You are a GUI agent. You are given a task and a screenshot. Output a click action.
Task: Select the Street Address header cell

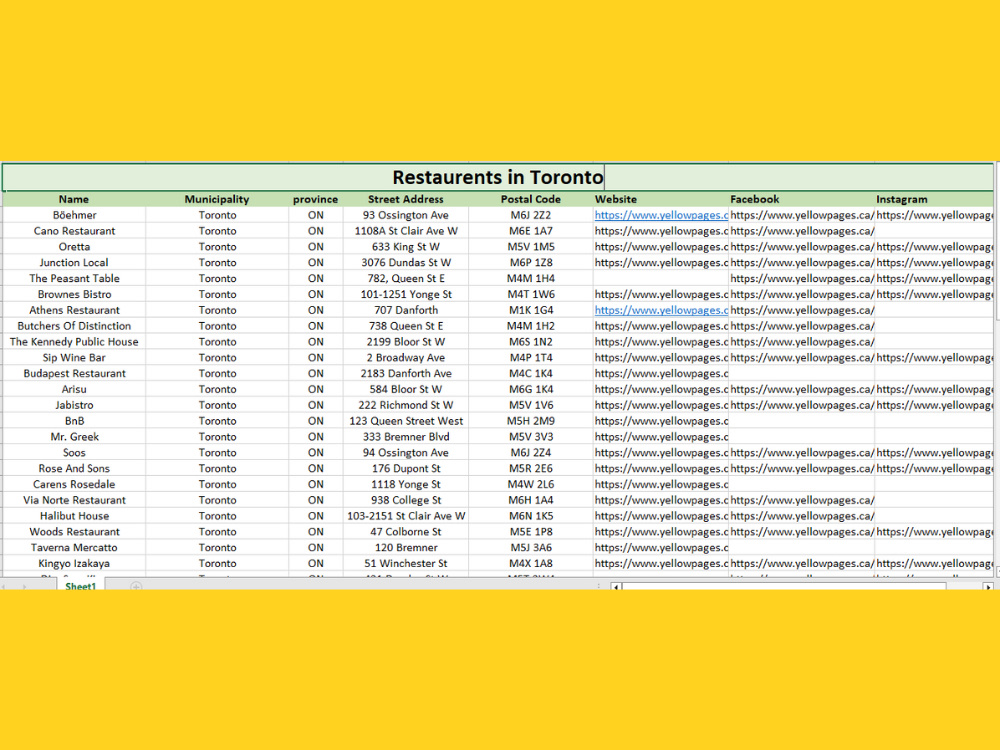pyautogui.click(x=406, y=199)
